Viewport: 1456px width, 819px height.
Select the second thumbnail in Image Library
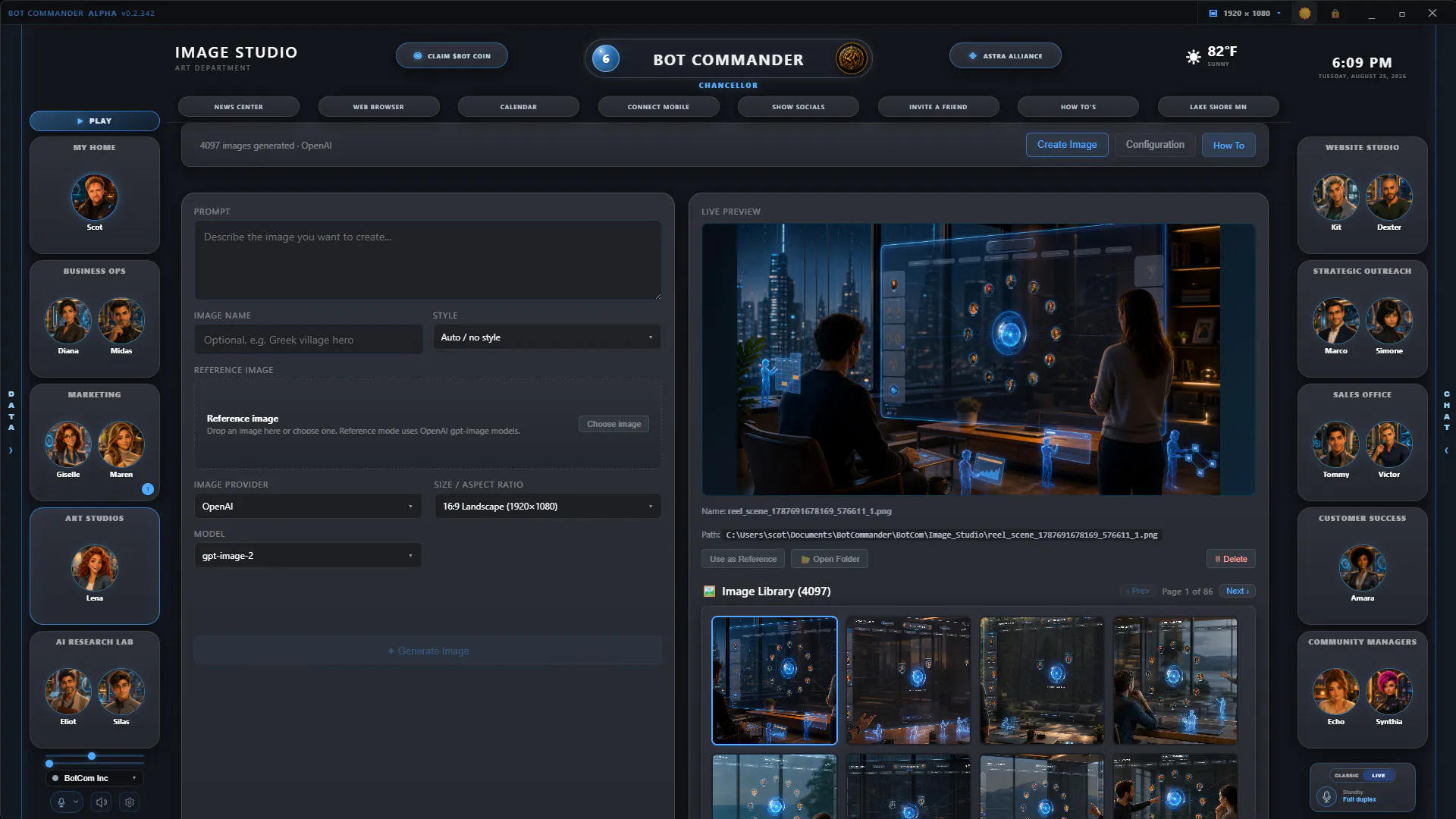pyautogui.click(x=908, y=681)
